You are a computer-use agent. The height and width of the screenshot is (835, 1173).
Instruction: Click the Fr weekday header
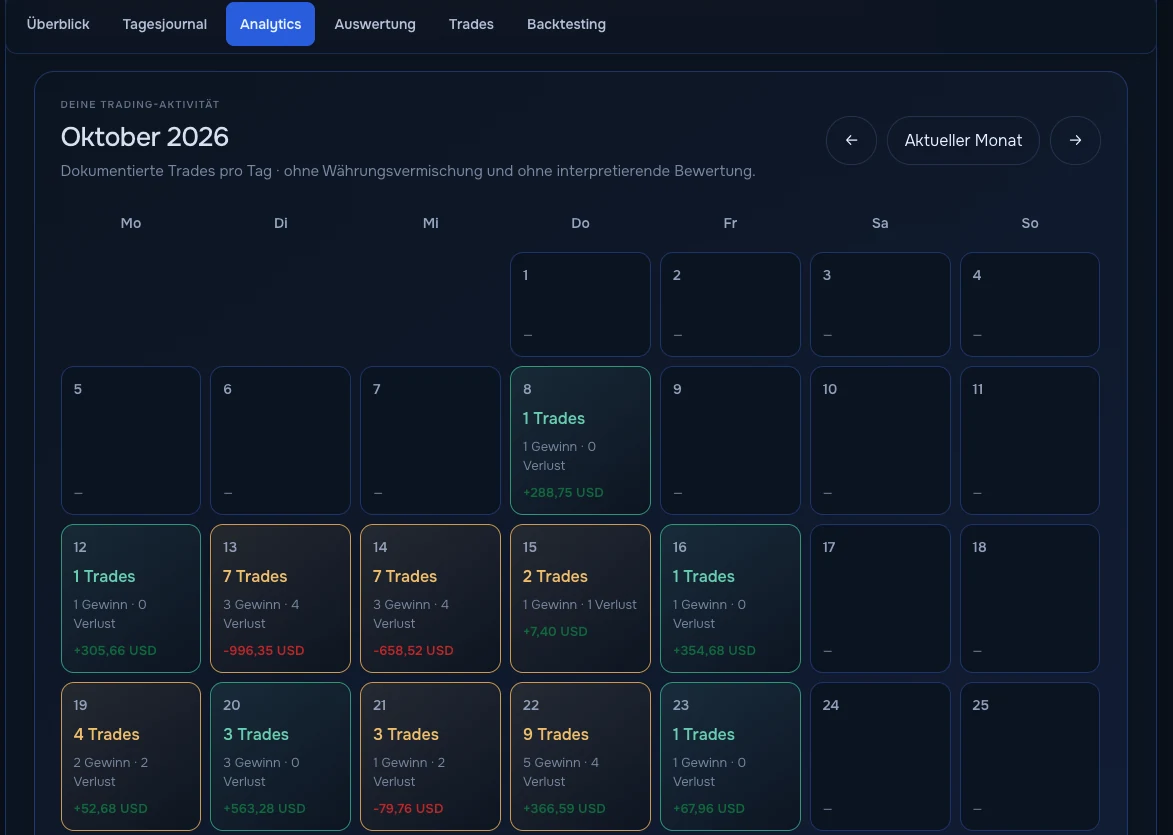click(x=730, y=223)
